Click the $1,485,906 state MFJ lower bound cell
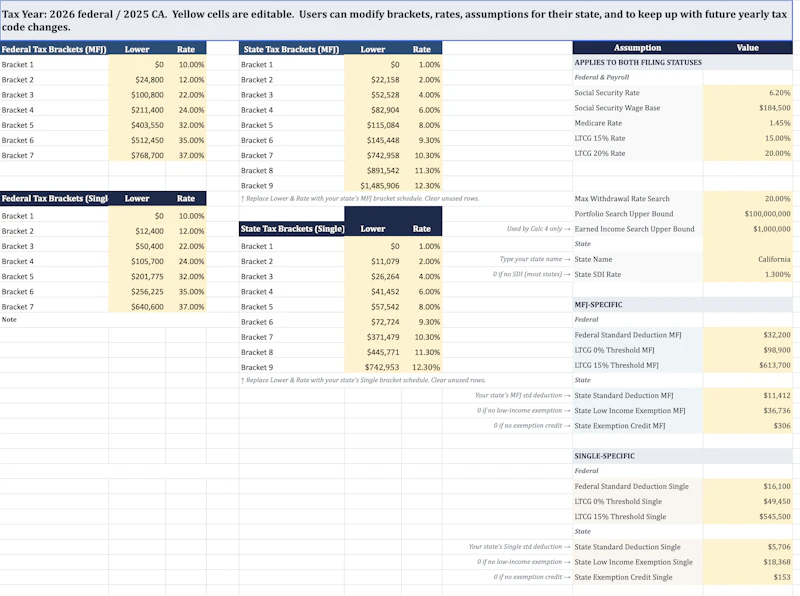This screenshot has width=800, height=596. 372,186
